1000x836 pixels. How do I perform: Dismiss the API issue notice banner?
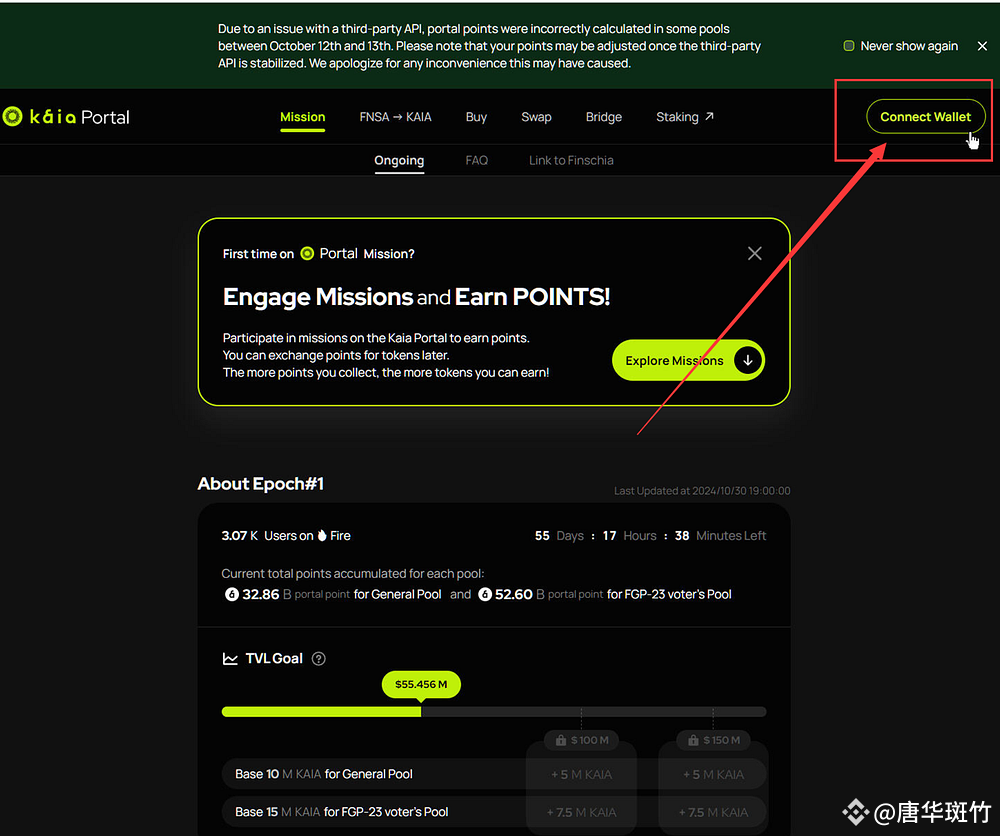982,46
